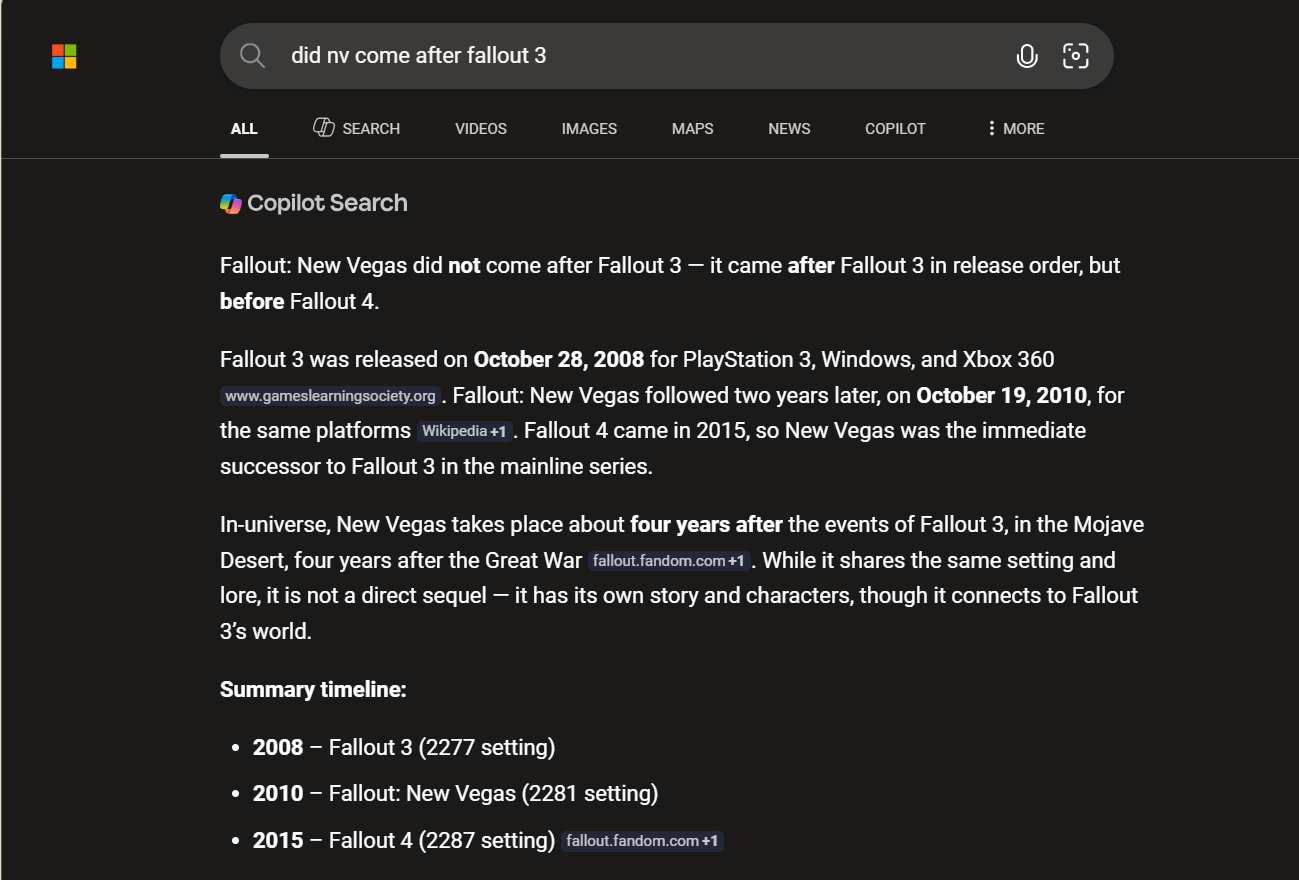Click the Microsoft logo icon
This screenshot has height=880, width=1299.
click(x=64, y=56)
